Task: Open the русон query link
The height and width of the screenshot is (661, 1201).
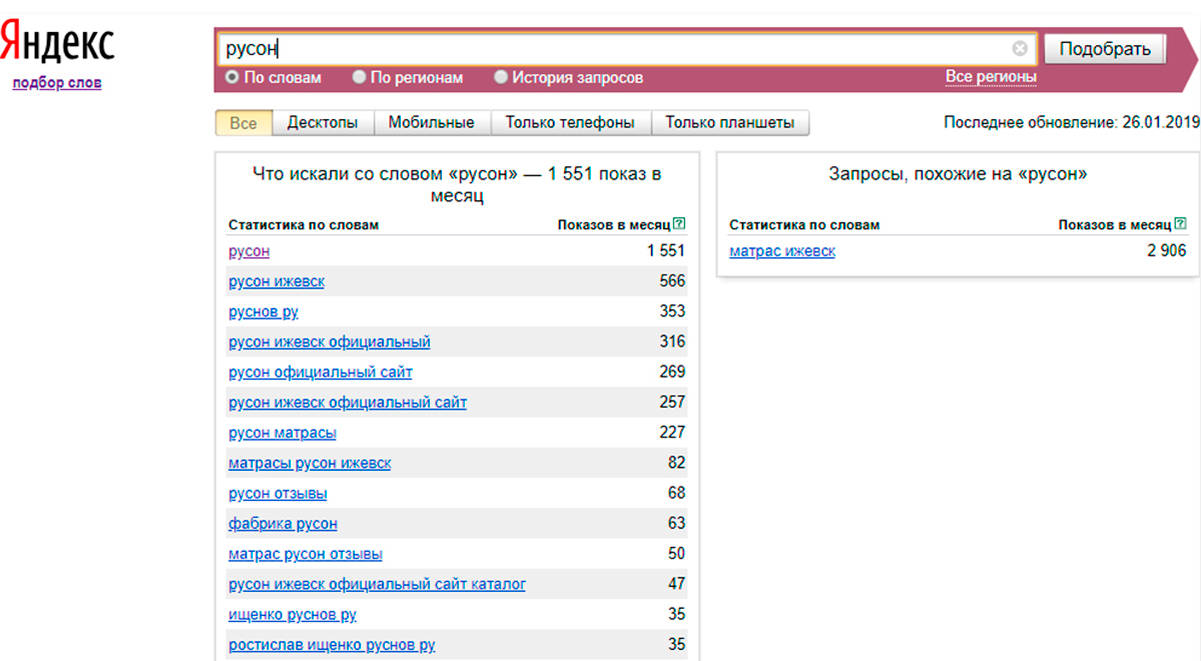Action: click(x=249, y=251)
